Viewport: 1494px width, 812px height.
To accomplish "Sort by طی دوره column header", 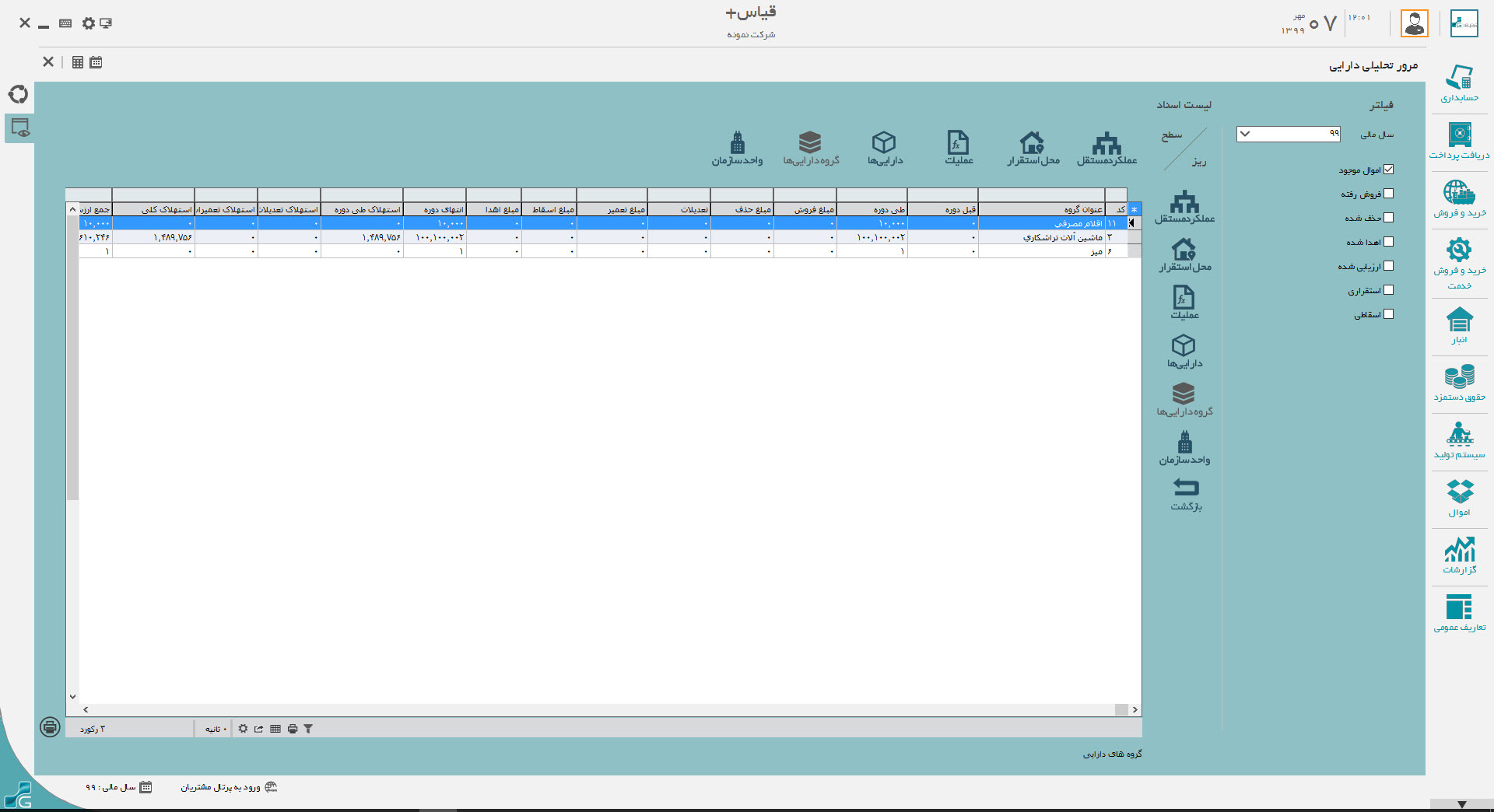I will 872,209.
